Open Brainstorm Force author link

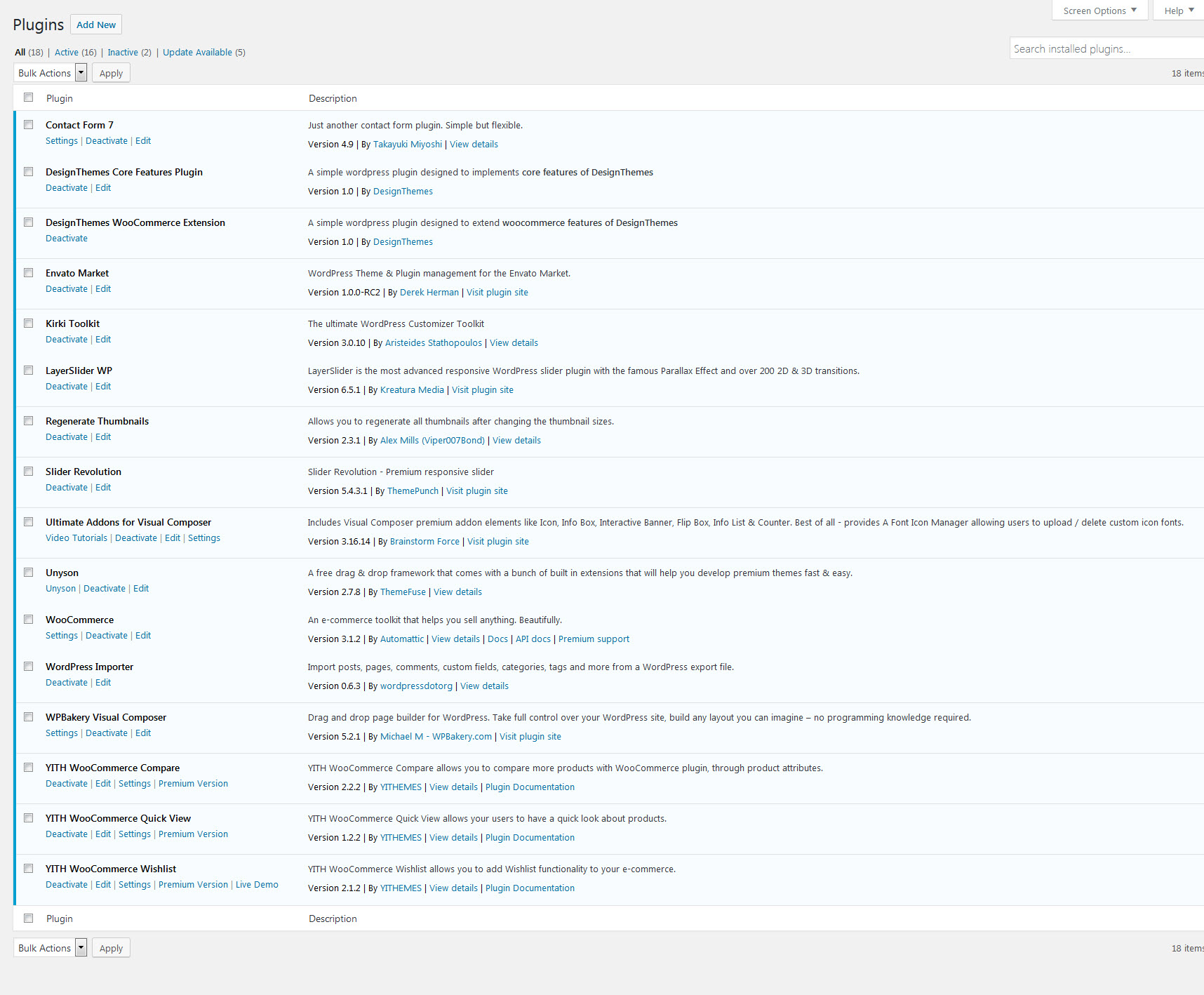(x=424, y=542)
